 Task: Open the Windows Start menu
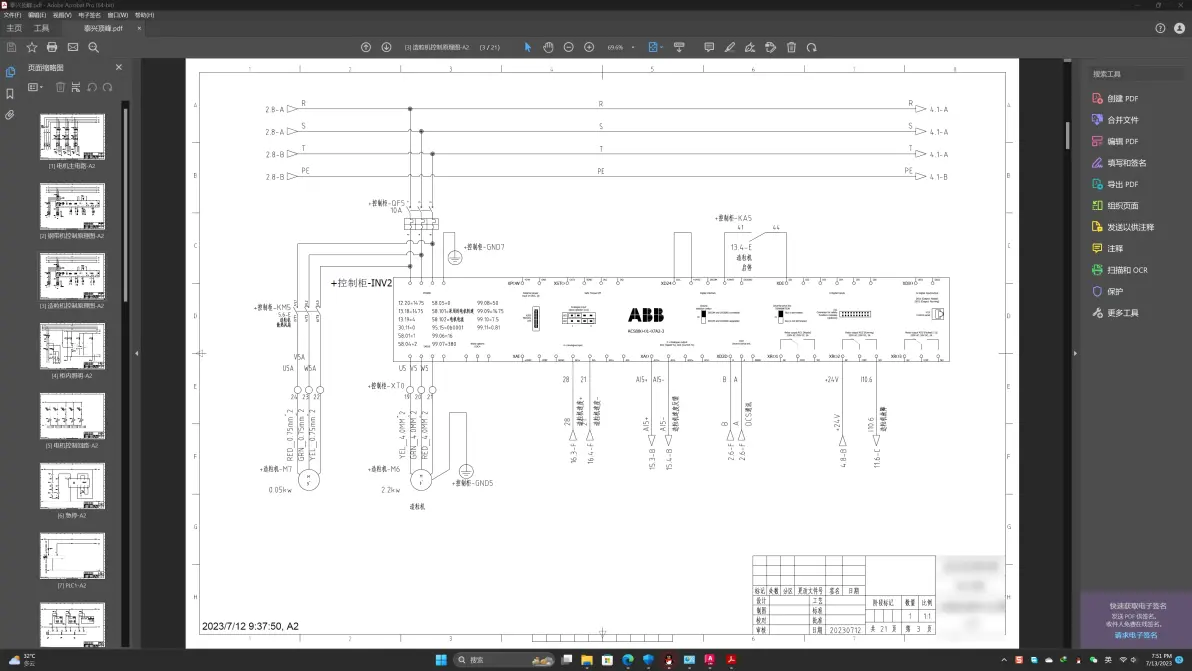point(441,660)
